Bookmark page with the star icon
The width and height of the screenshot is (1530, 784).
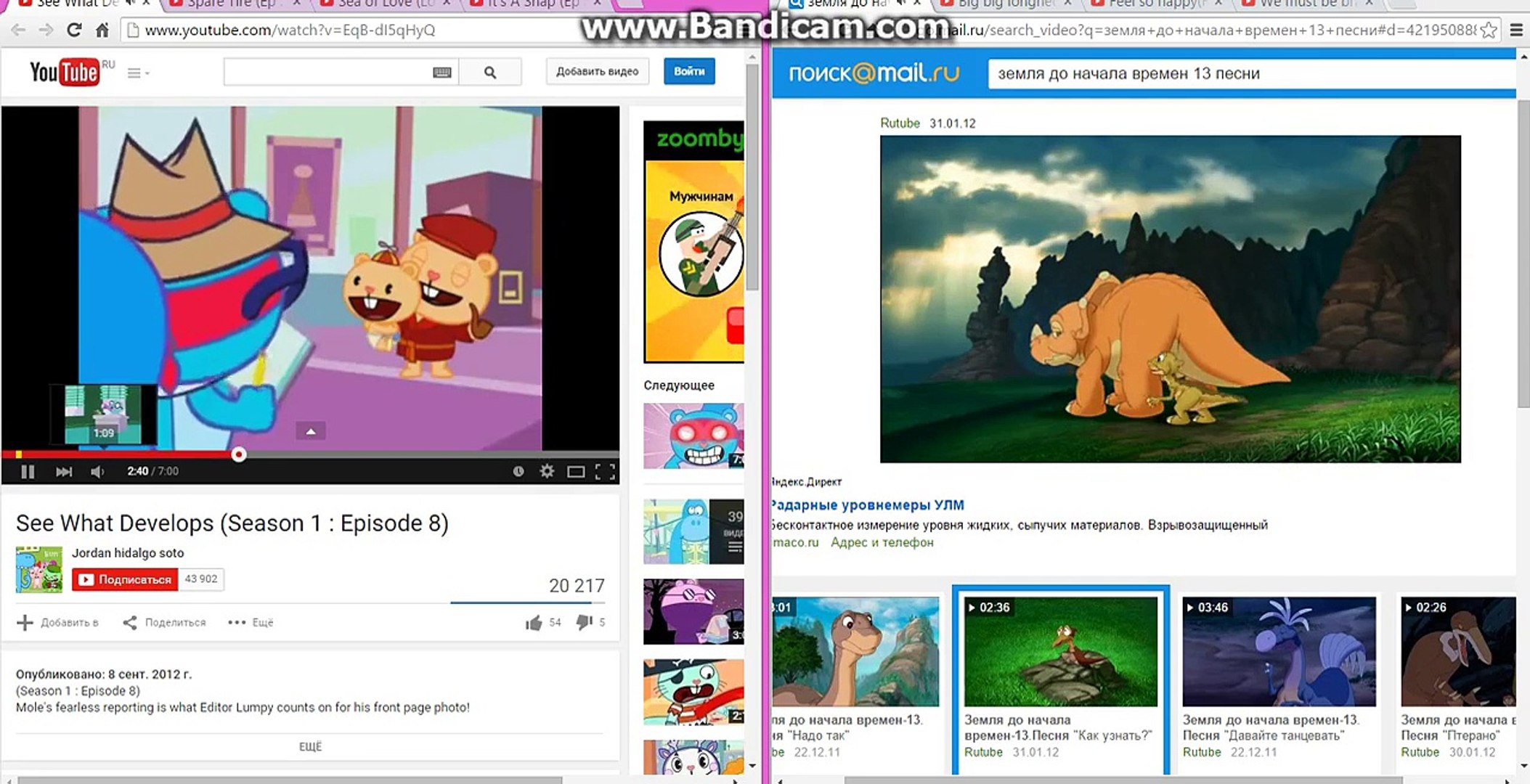[x=1489, y=30]
